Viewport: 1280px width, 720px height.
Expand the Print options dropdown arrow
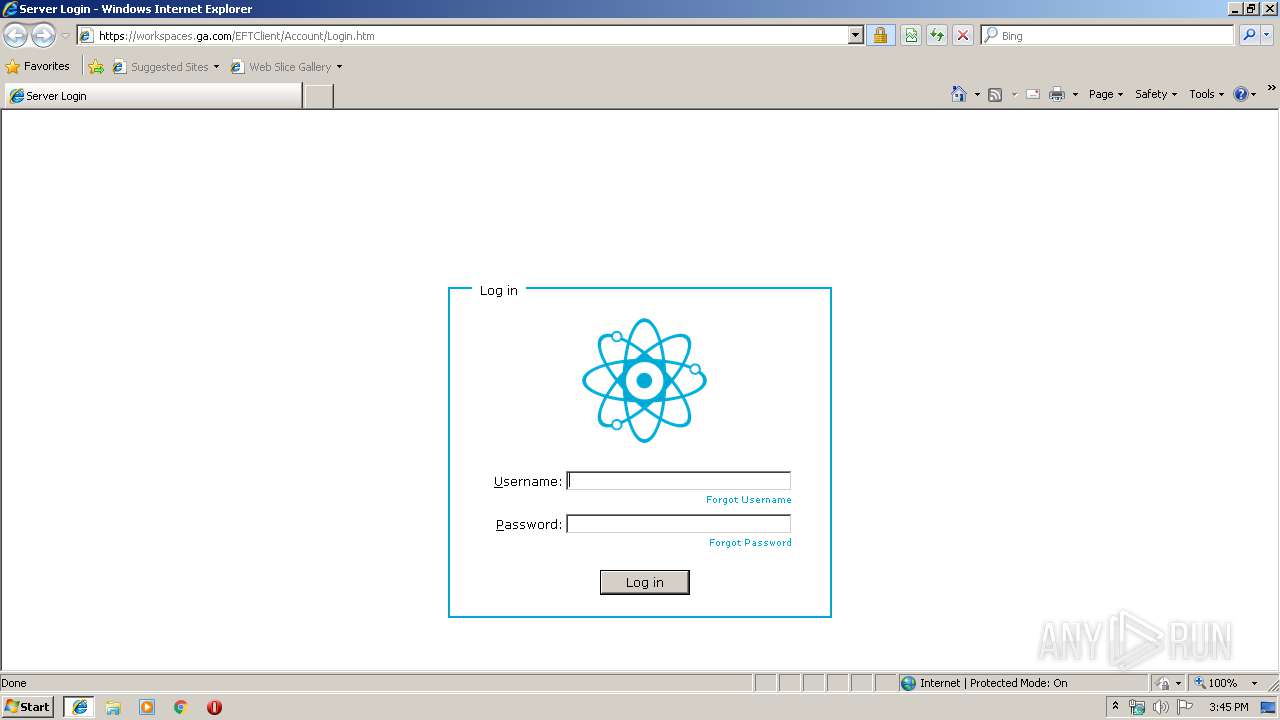tap(1075, 95)
